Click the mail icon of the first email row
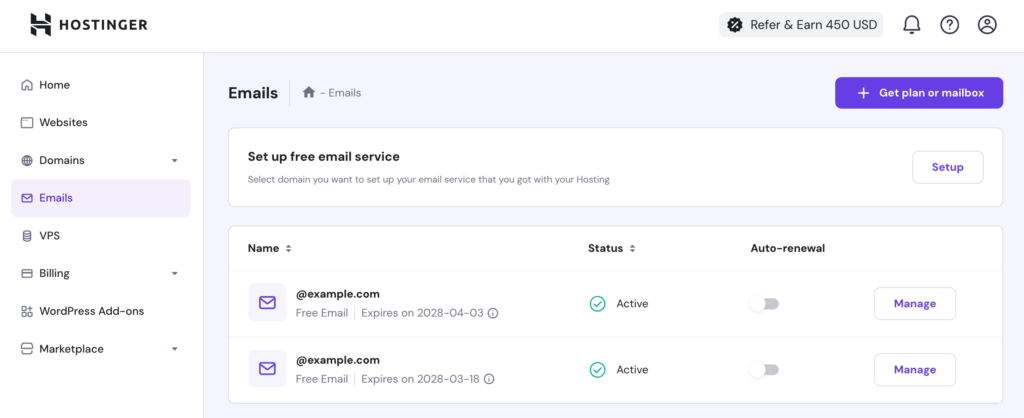 tap(267, 303)
